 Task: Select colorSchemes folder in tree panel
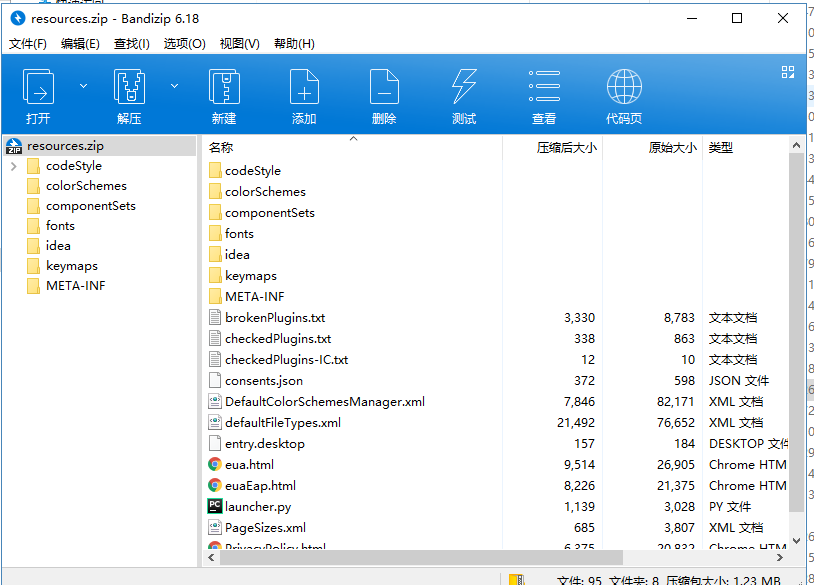86,186
